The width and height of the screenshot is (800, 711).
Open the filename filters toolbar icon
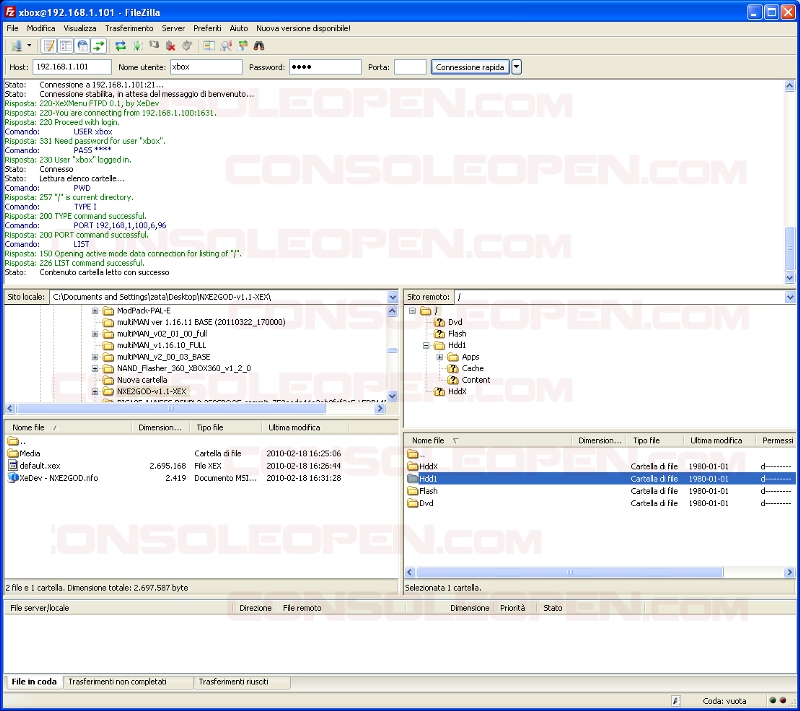click(209, 46)
